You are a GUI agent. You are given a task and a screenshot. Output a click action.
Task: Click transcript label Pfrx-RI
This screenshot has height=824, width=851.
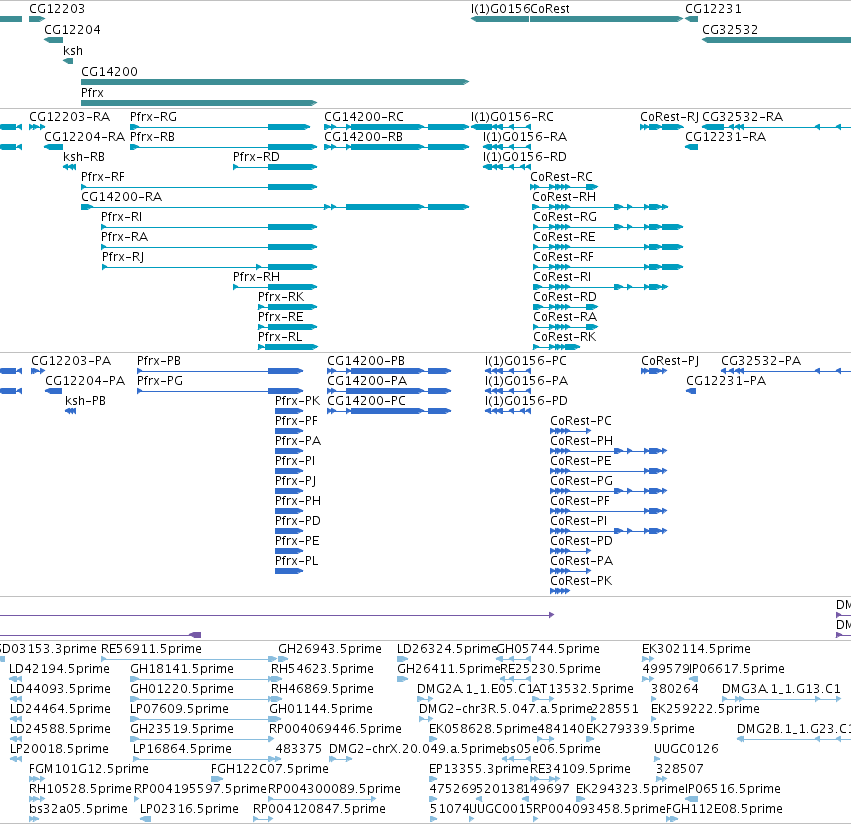tap(122, 217)
